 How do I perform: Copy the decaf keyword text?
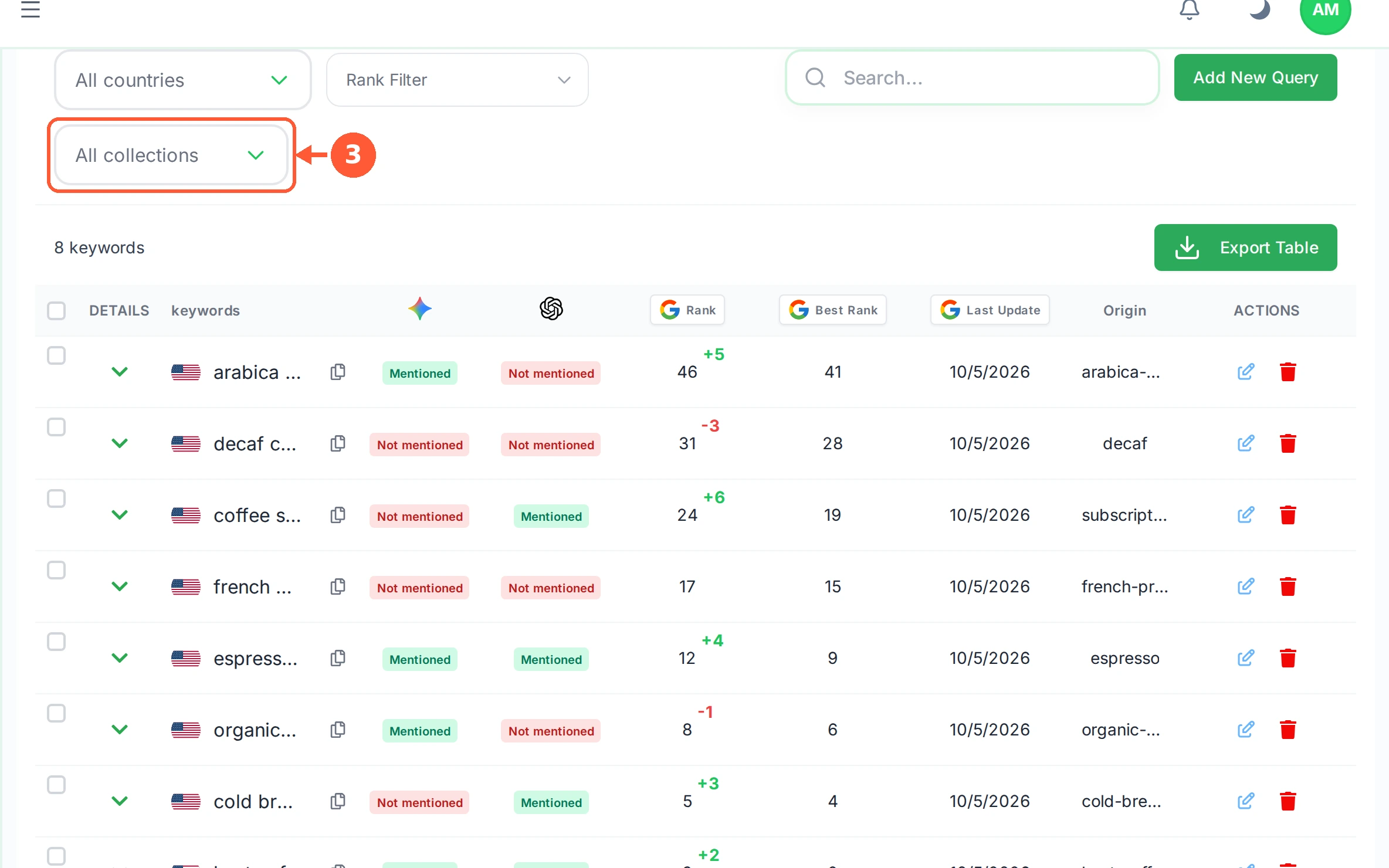pyautogui.click(x=338, y=443)
